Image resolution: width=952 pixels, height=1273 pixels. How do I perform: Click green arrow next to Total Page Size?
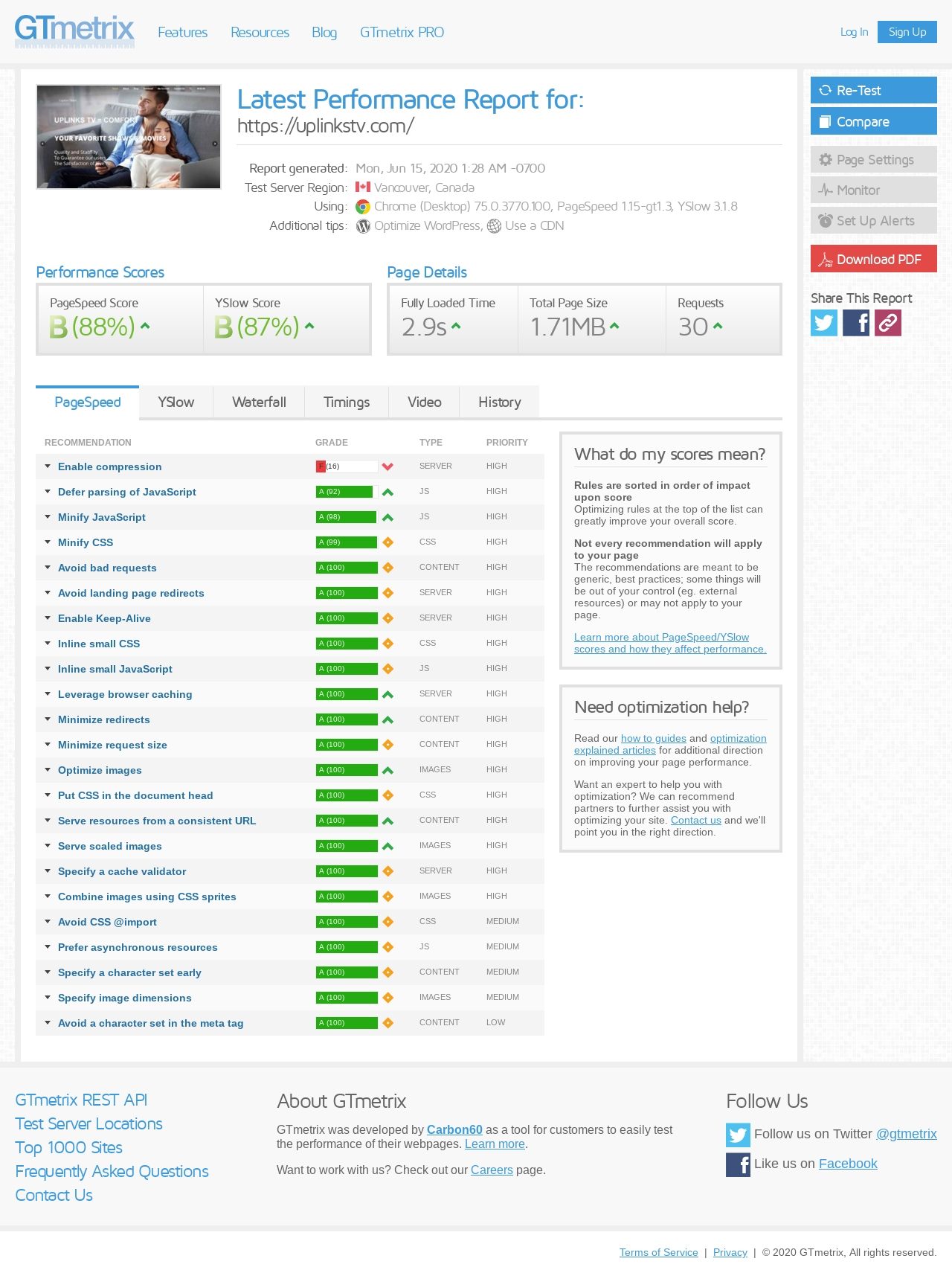[614, 326]
